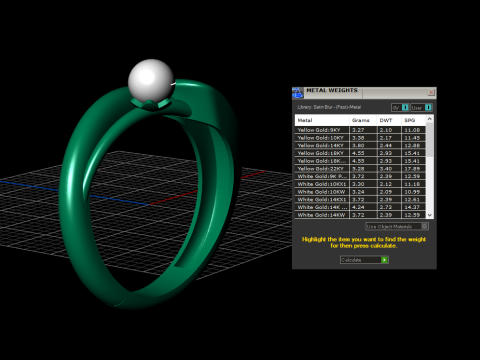Select the White Gold:10KX1 row
The width and height of the screenshot is (480, 360).
(x=360, y=184)
